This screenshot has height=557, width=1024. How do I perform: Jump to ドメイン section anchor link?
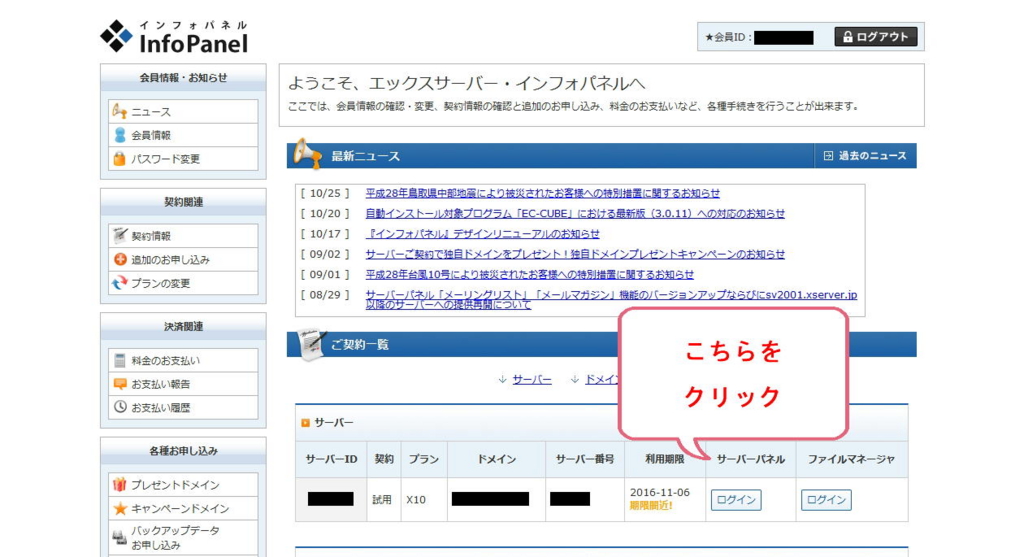pos(601,379)
